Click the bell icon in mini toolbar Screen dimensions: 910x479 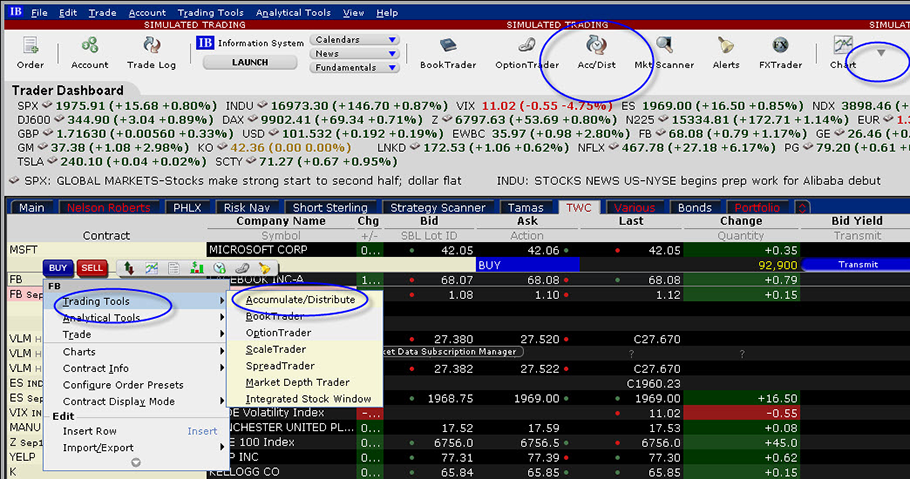point(265,268)
